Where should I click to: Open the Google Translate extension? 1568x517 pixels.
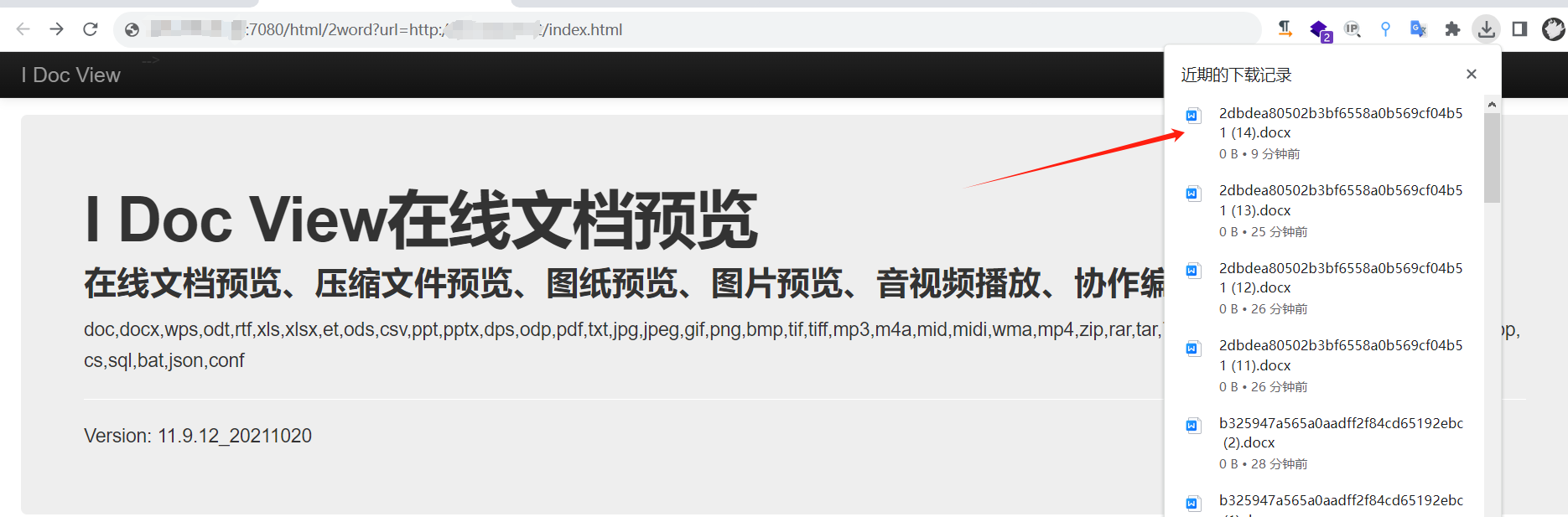[x=1419, y=29]
